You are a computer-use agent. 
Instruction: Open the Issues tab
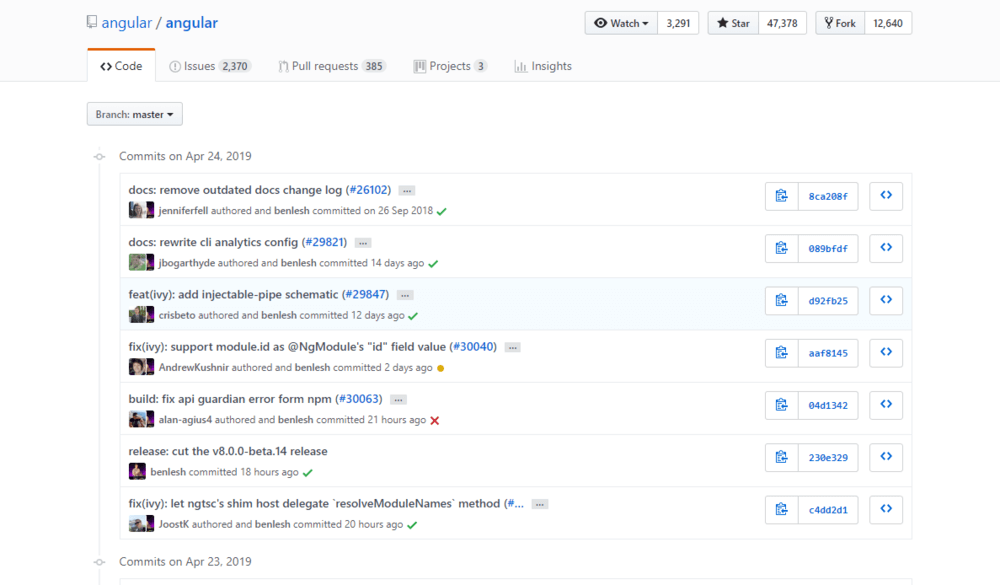tap(210, 66)
